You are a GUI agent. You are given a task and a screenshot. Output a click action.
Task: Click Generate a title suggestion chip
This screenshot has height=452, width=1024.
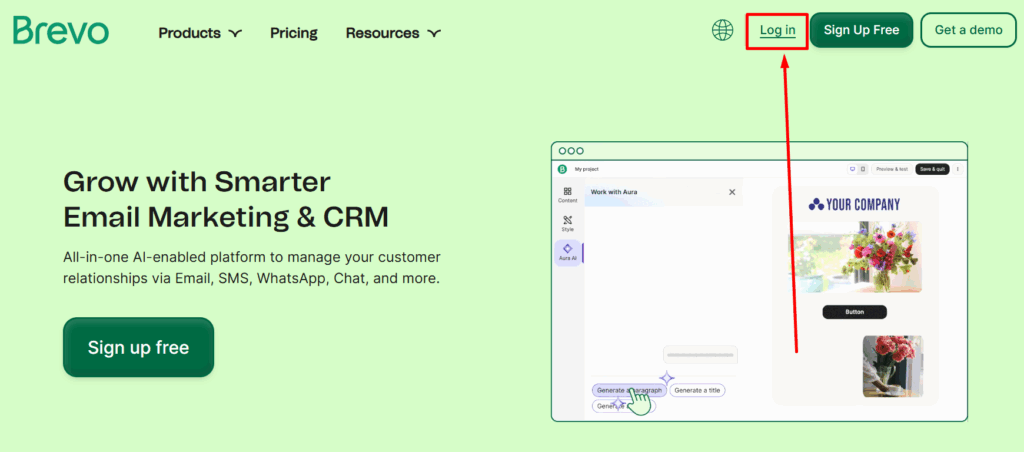tap(697, 390)
